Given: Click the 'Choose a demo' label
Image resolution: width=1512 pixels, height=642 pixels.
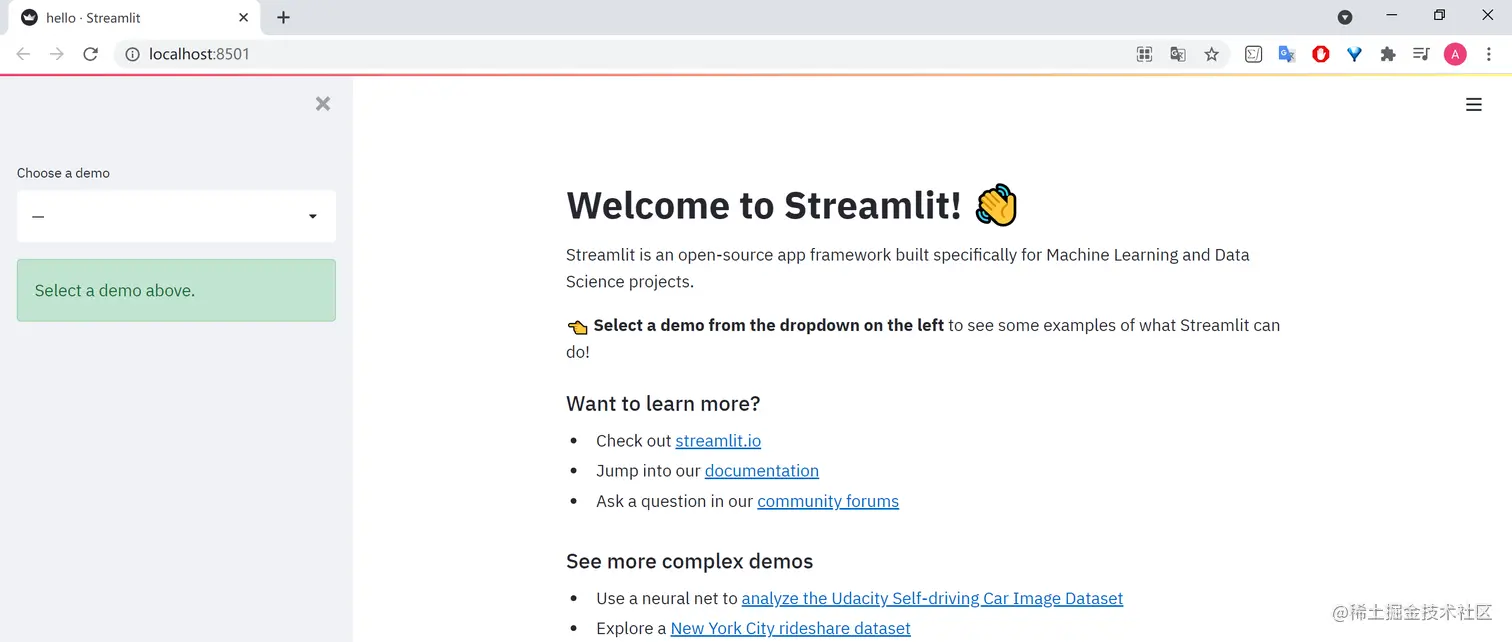Looking at the screenshot, I should pyautogui.click(x=63, y=173).
